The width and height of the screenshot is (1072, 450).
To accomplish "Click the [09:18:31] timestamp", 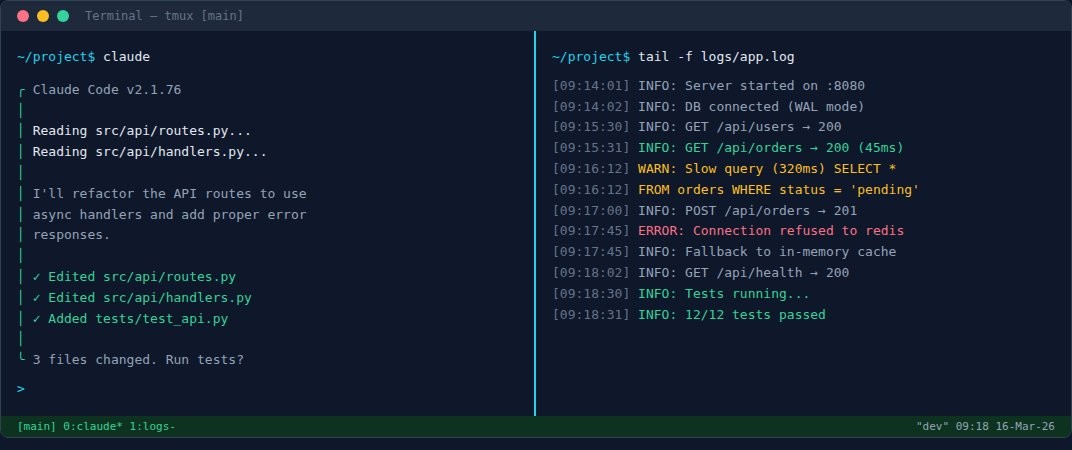I will (591, 315).
